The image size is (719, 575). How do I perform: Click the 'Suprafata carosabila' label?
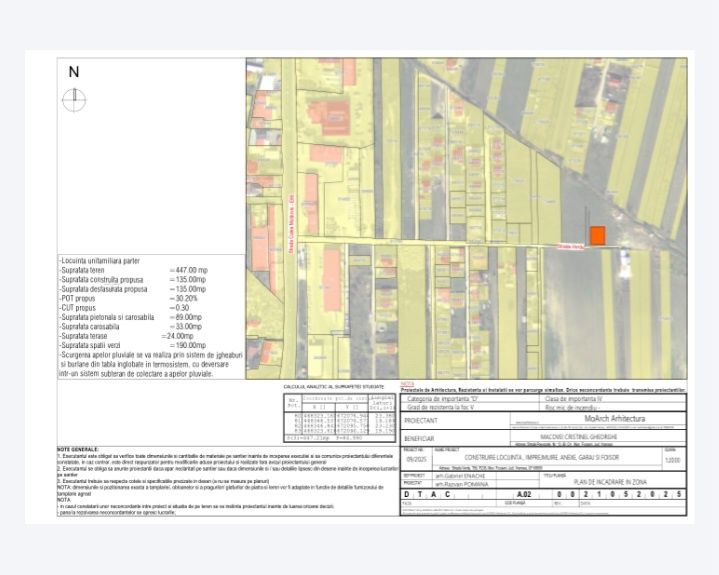(x=90, y=326)
